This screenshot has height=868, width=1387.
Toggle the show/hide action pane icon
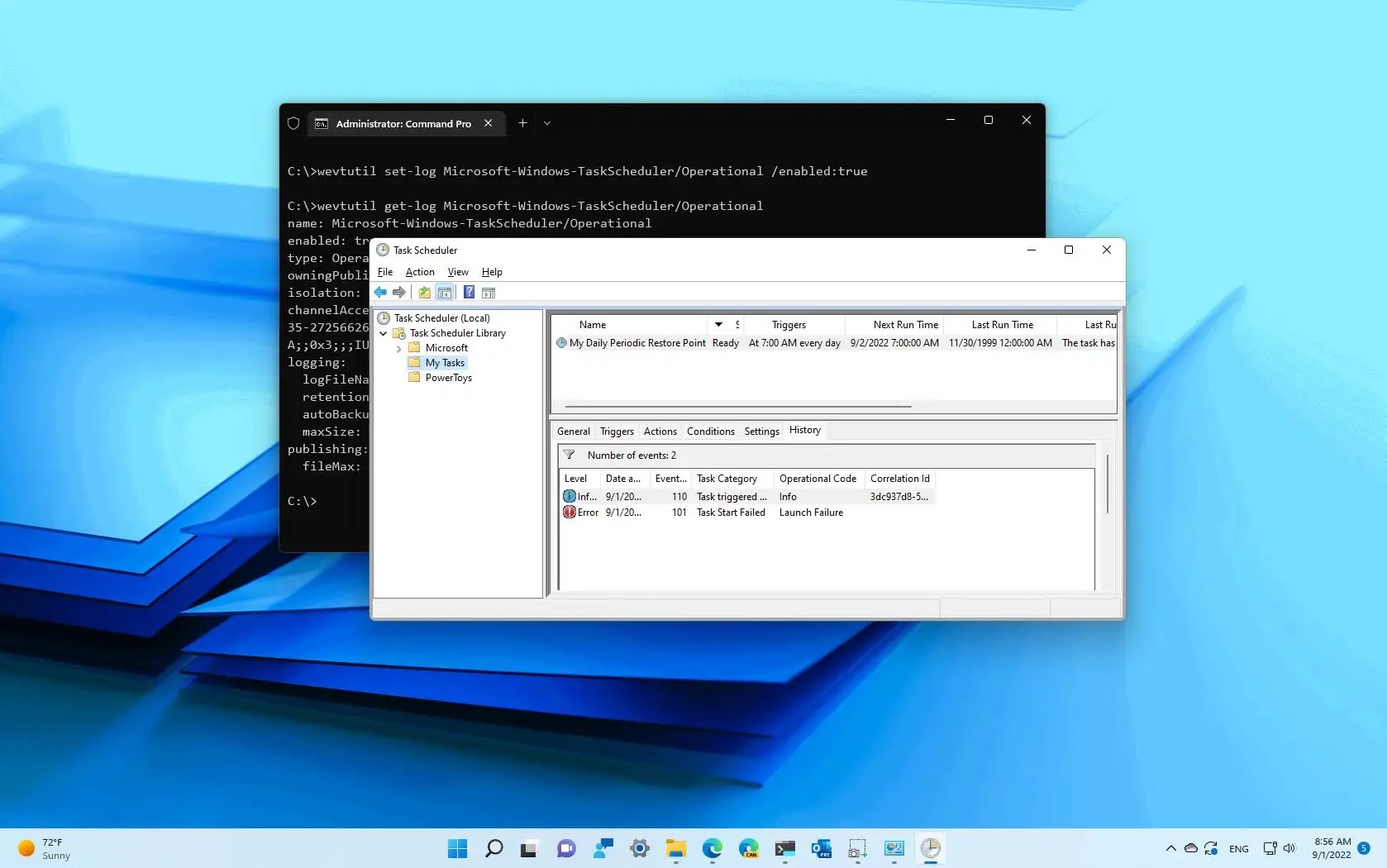(x=489, y=292)
